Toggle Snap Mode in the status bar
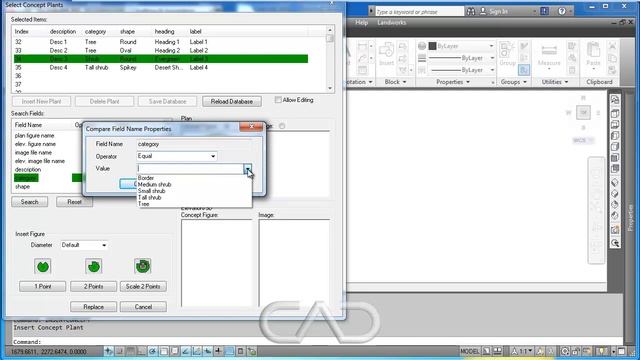Screen dimensions: 640x360 click(120, 351)
